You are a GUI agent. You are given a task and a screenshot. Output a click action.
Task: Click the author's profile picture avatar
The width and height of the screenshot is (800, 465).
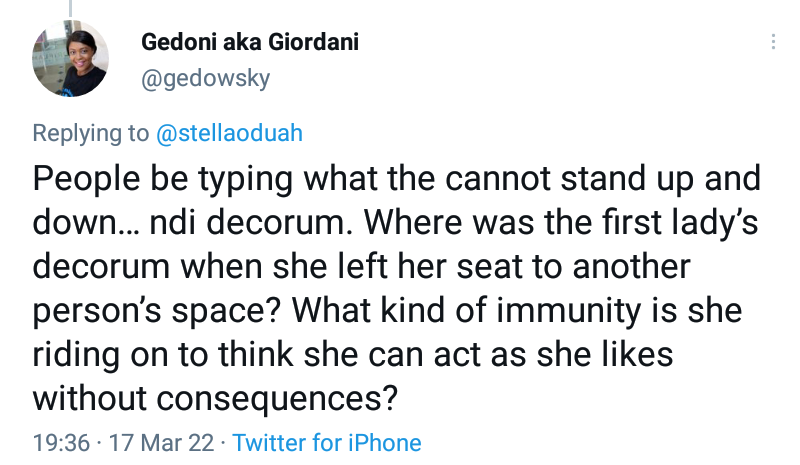click(x=71, y=60)
